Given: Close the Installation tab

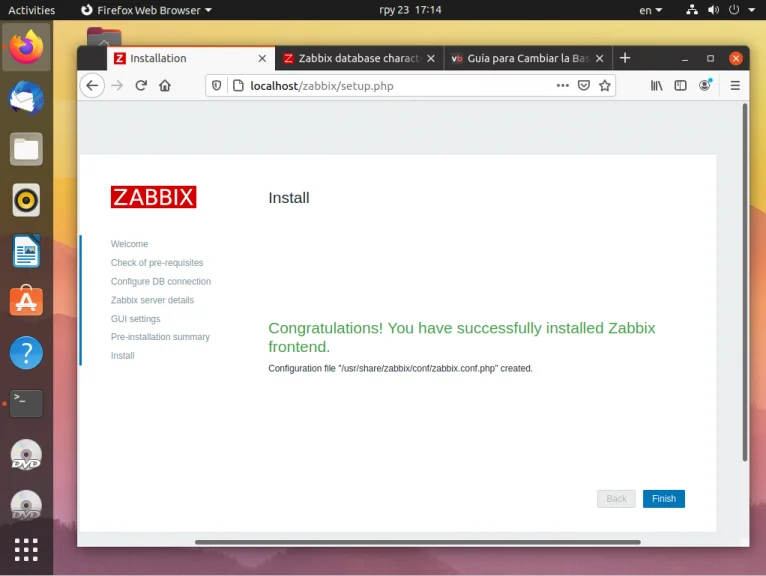Looking at the screenshot, I should pyautogui.click(x=262, y=59).
